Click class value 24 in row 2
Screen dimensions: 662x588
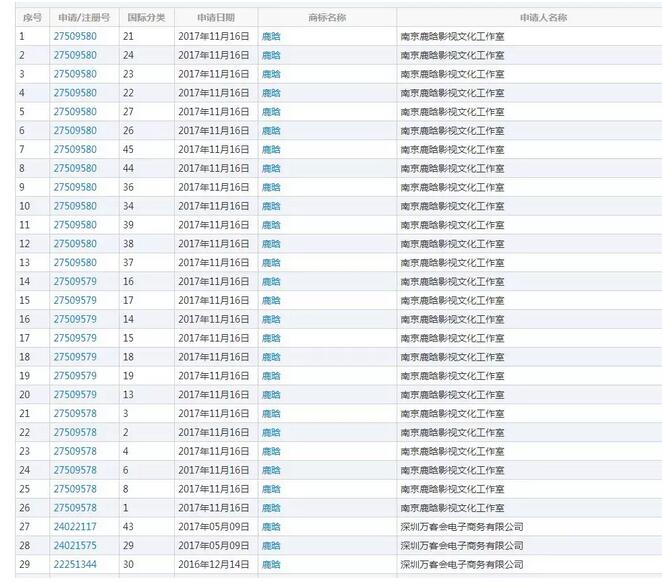128,55
